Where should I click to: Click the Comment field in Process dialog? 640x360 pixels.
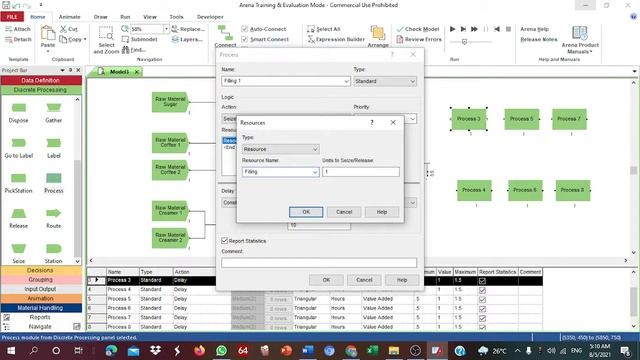[x=319, y=262]
